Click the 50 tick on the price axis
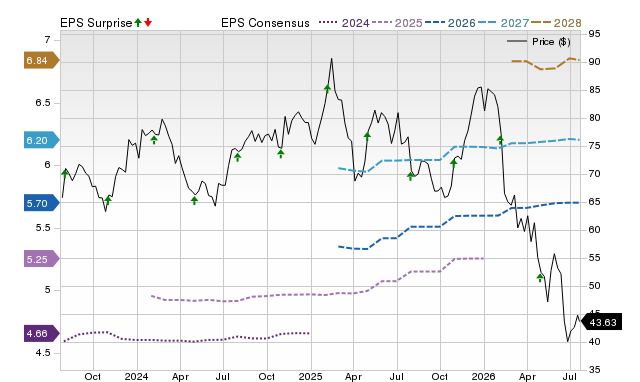The width and height of the screenshot is (640, 382). 594,286
